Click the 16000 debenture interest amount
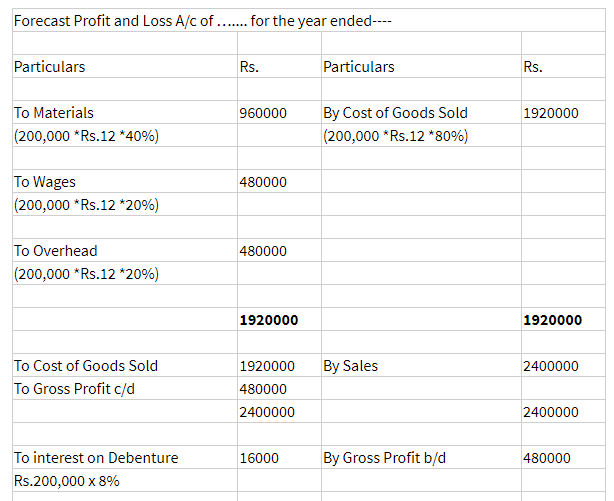 pyautogui.click(x=260, y=458)
